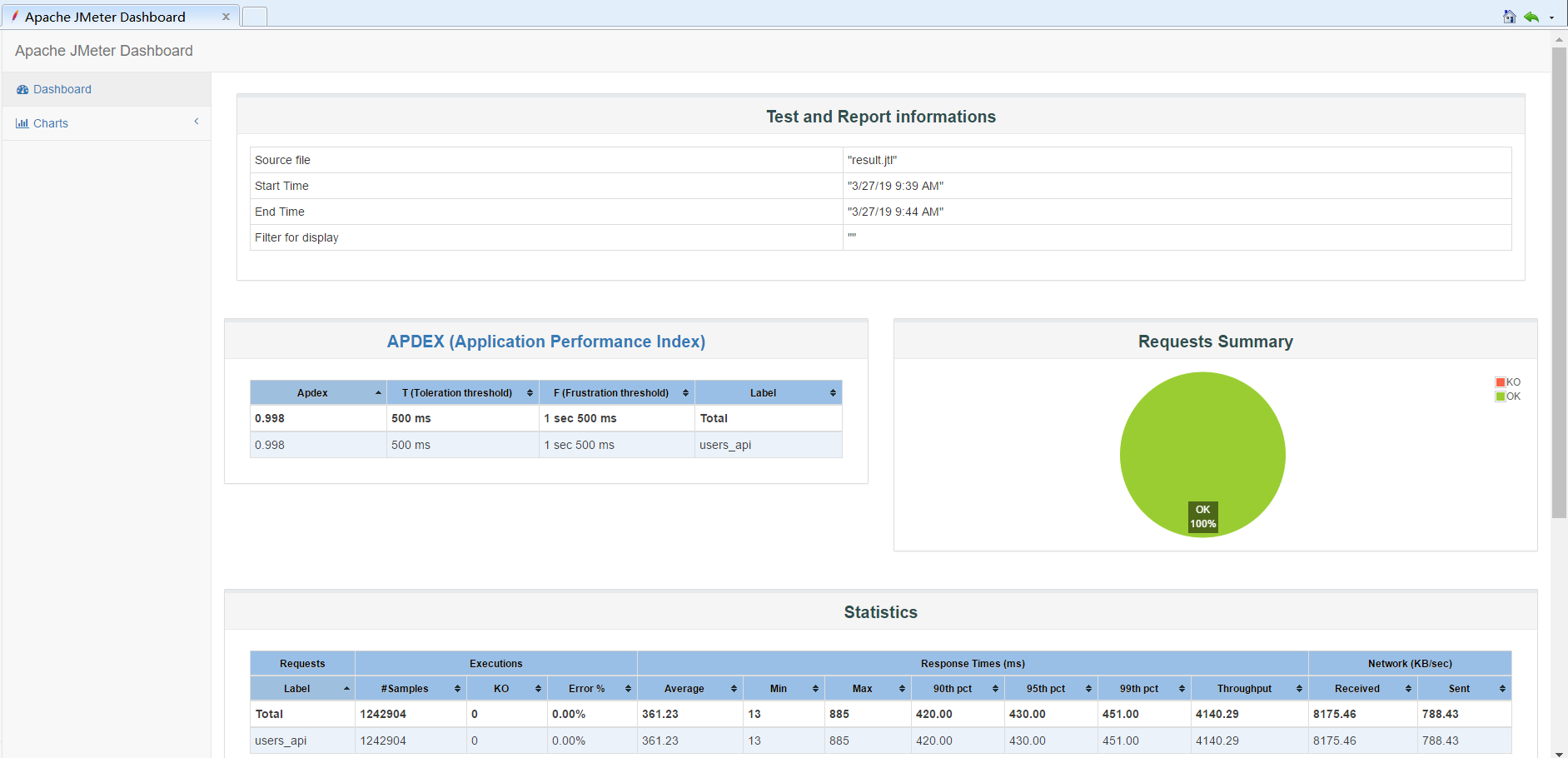Sort Statistics by Received column
Screen dimensions: 1568x758
[1363, 688]
